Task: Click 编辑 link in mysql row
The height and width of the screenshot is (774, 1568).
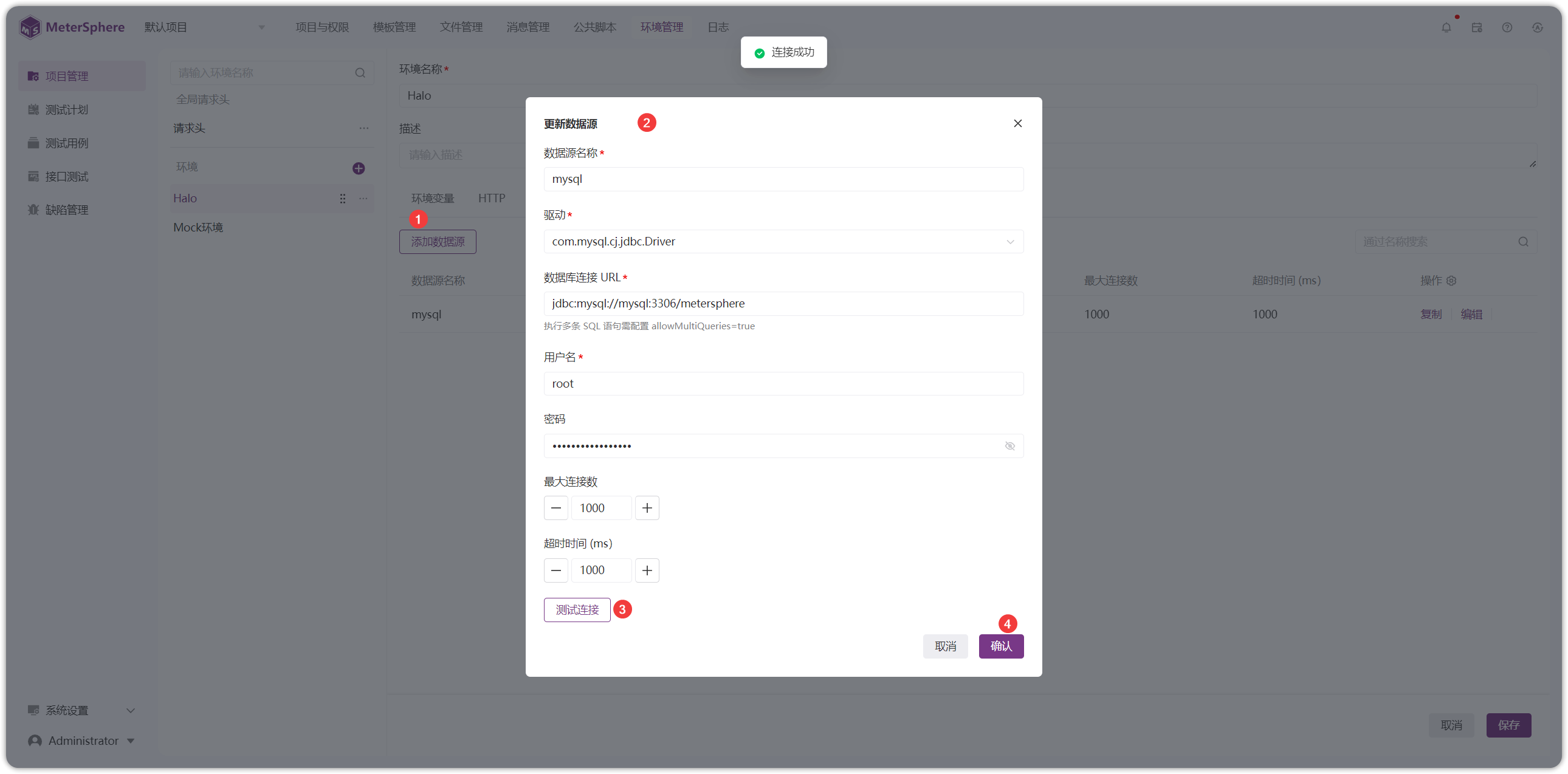Action: (1472, 315)
